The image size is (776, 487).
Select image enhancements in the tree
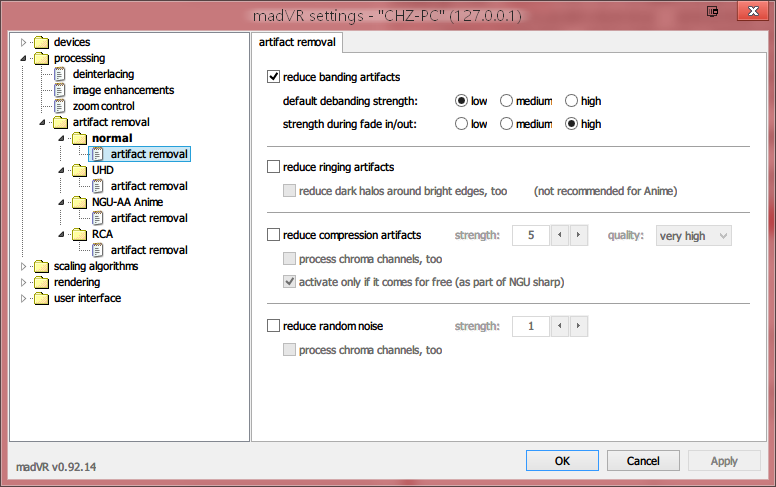click(123, 90)
